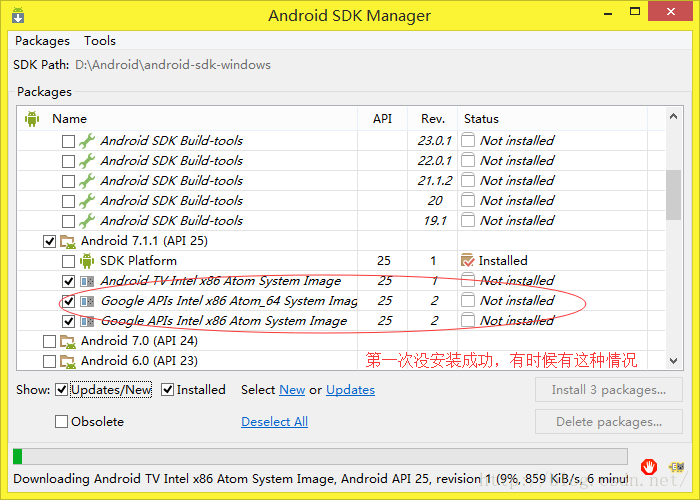Click Not installed icon for Build-tools 22.0.1

468,160
